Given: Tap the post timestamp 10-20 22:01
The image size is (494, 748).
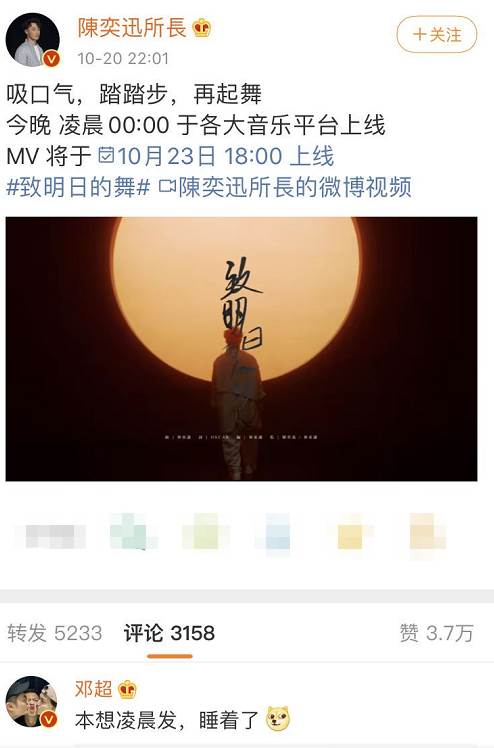Looking at the screenshot, I should coord(123,59).
